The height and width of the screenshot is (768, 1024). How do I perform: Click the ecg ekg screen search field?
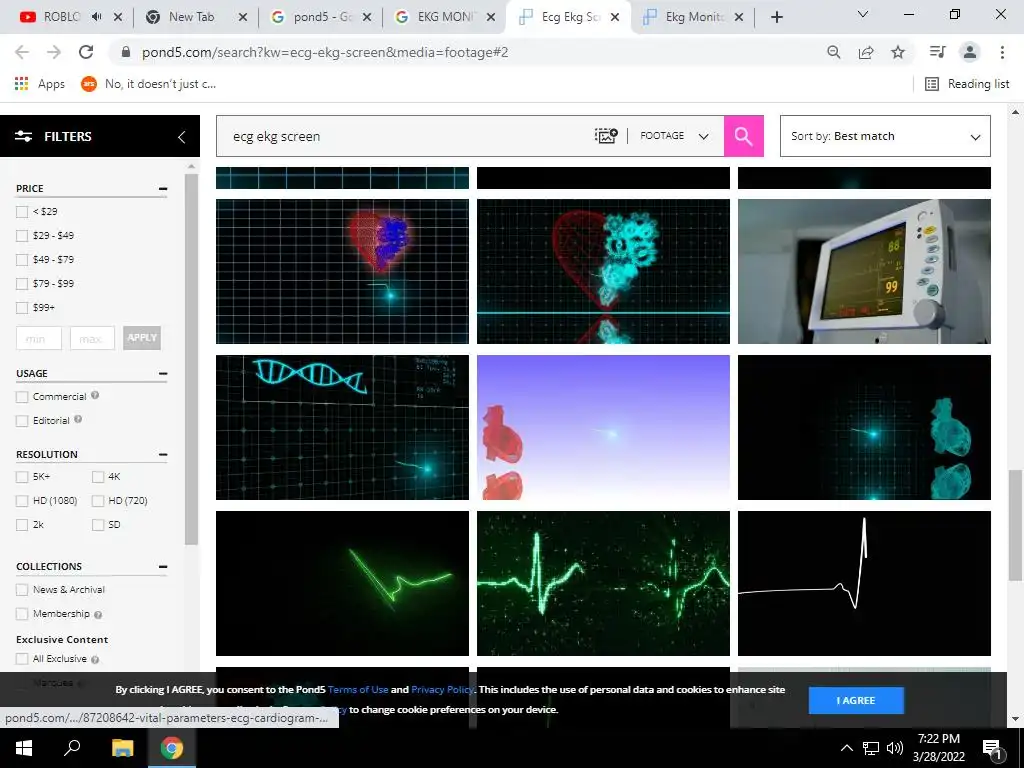(x=405, y=136)
